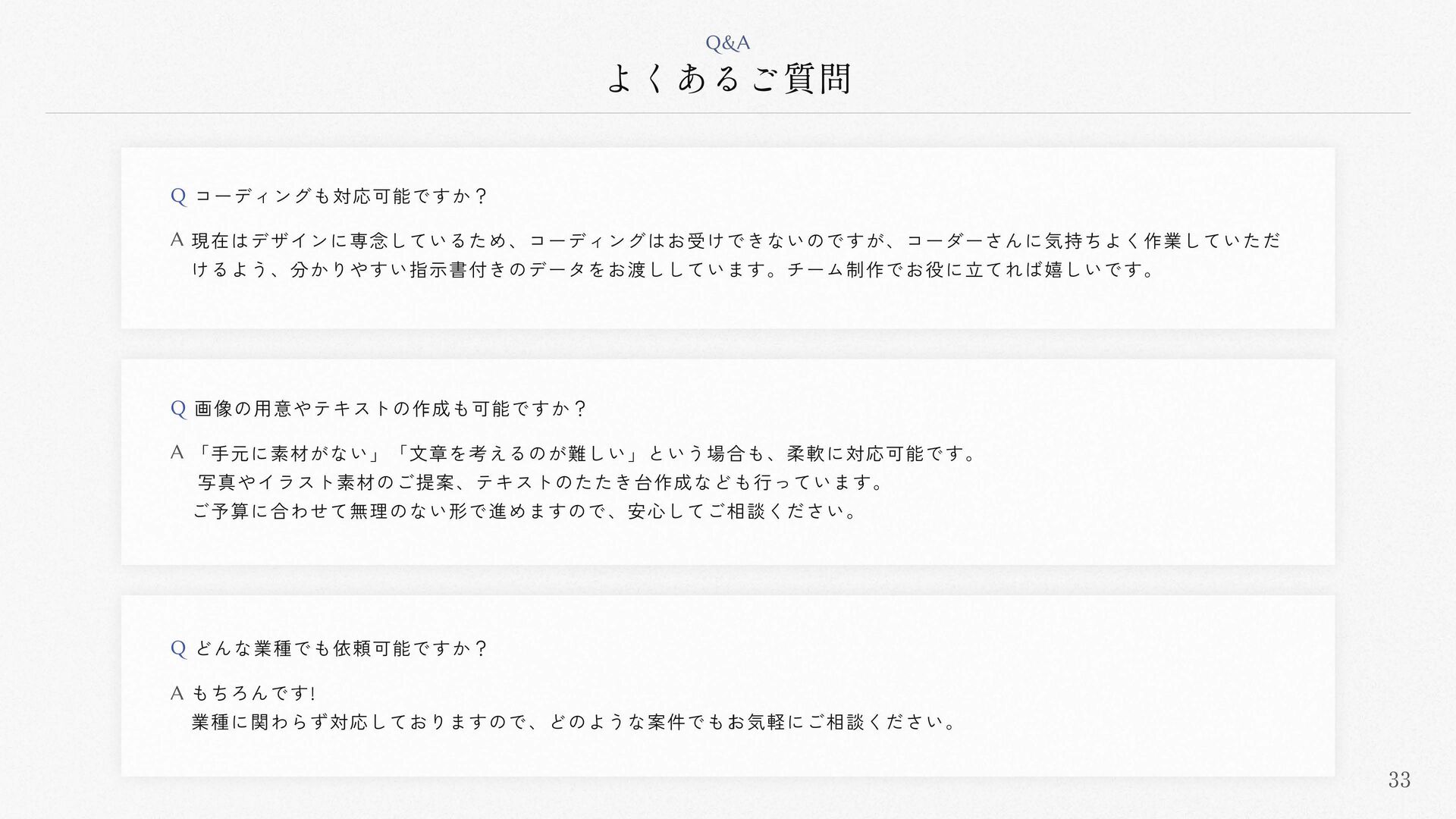Click the blue Q marker for the industry question
The width and height of the screenshot is (1456, 819).
[x=178, y=648]
